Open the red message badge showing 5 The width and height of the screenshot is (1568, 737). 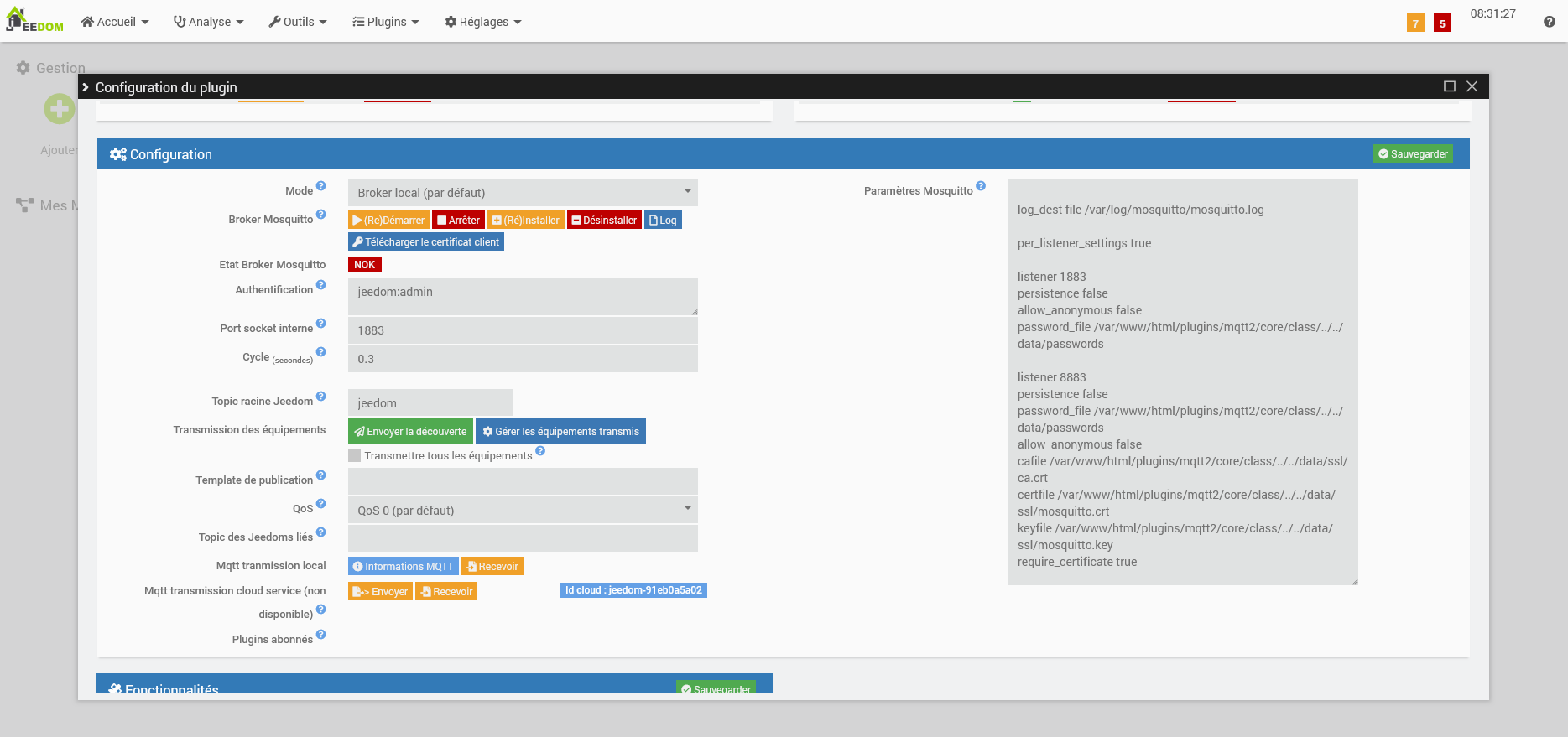click(x=1442, y=23)
